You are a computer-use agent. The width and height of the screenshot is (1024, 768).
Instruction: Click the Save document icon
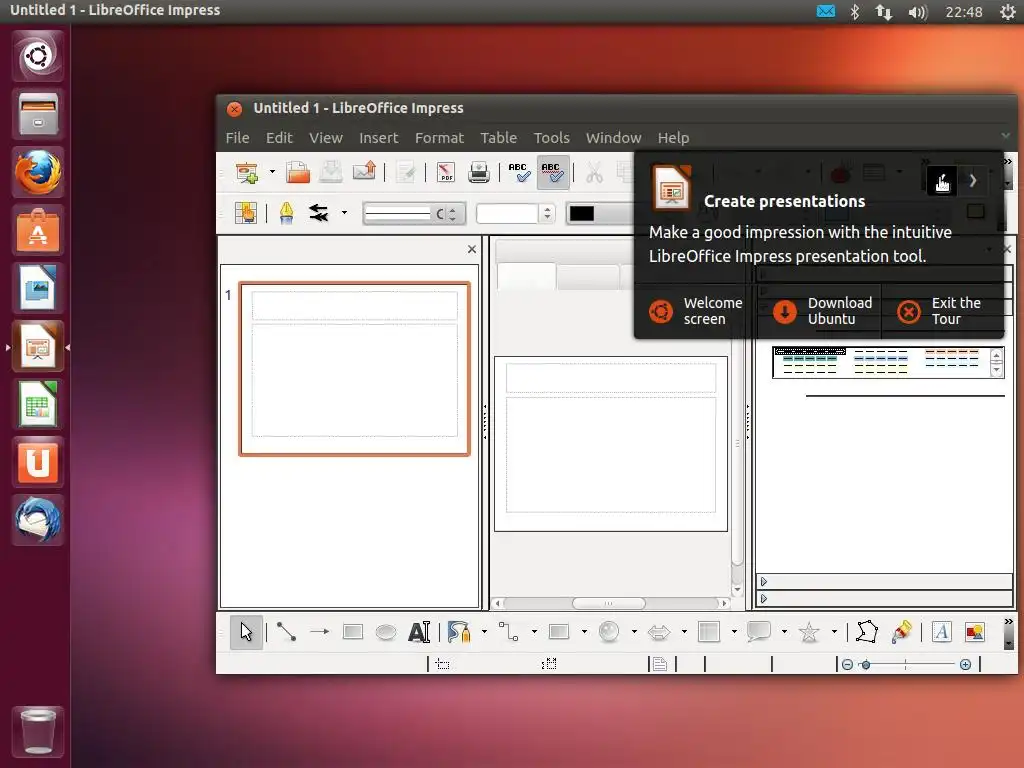331,172
